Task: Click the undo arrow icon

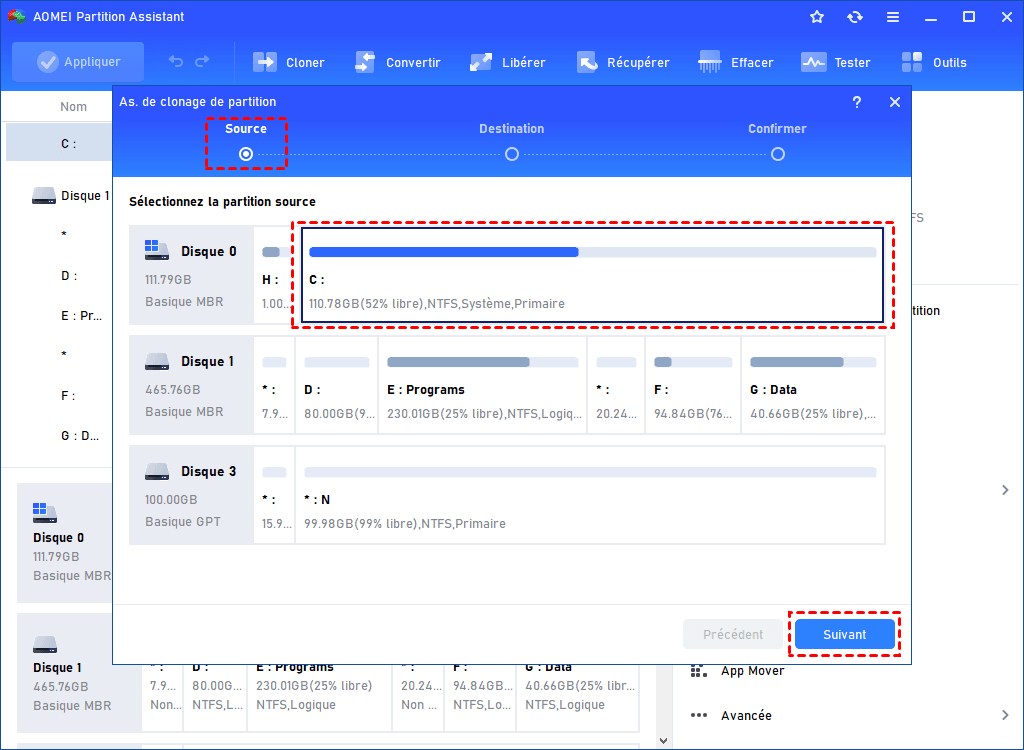Action: pyautogui.click(x=176, y=61)
